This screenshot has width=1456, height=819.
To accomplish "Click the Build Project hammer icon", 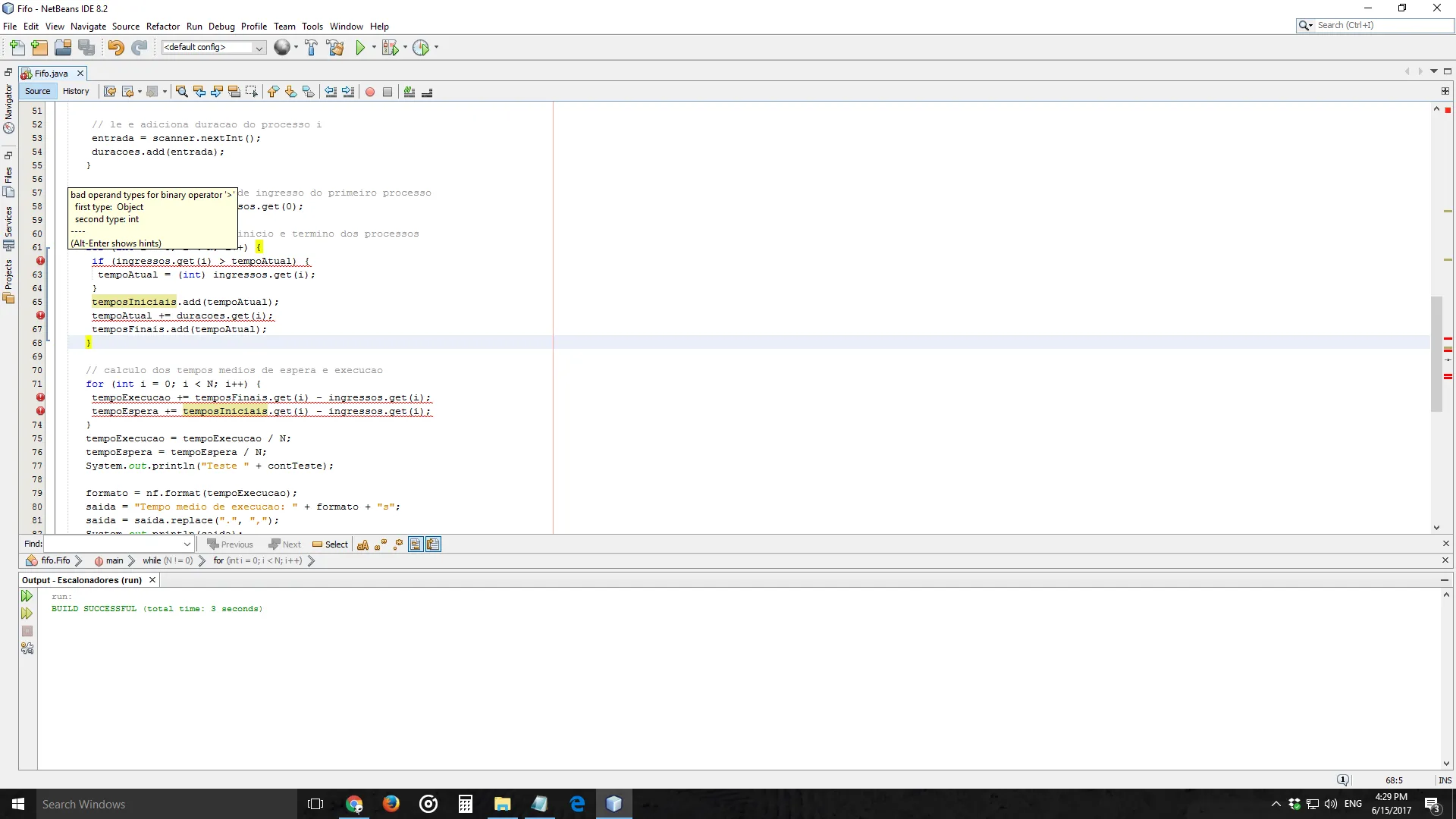I will 311,48.
